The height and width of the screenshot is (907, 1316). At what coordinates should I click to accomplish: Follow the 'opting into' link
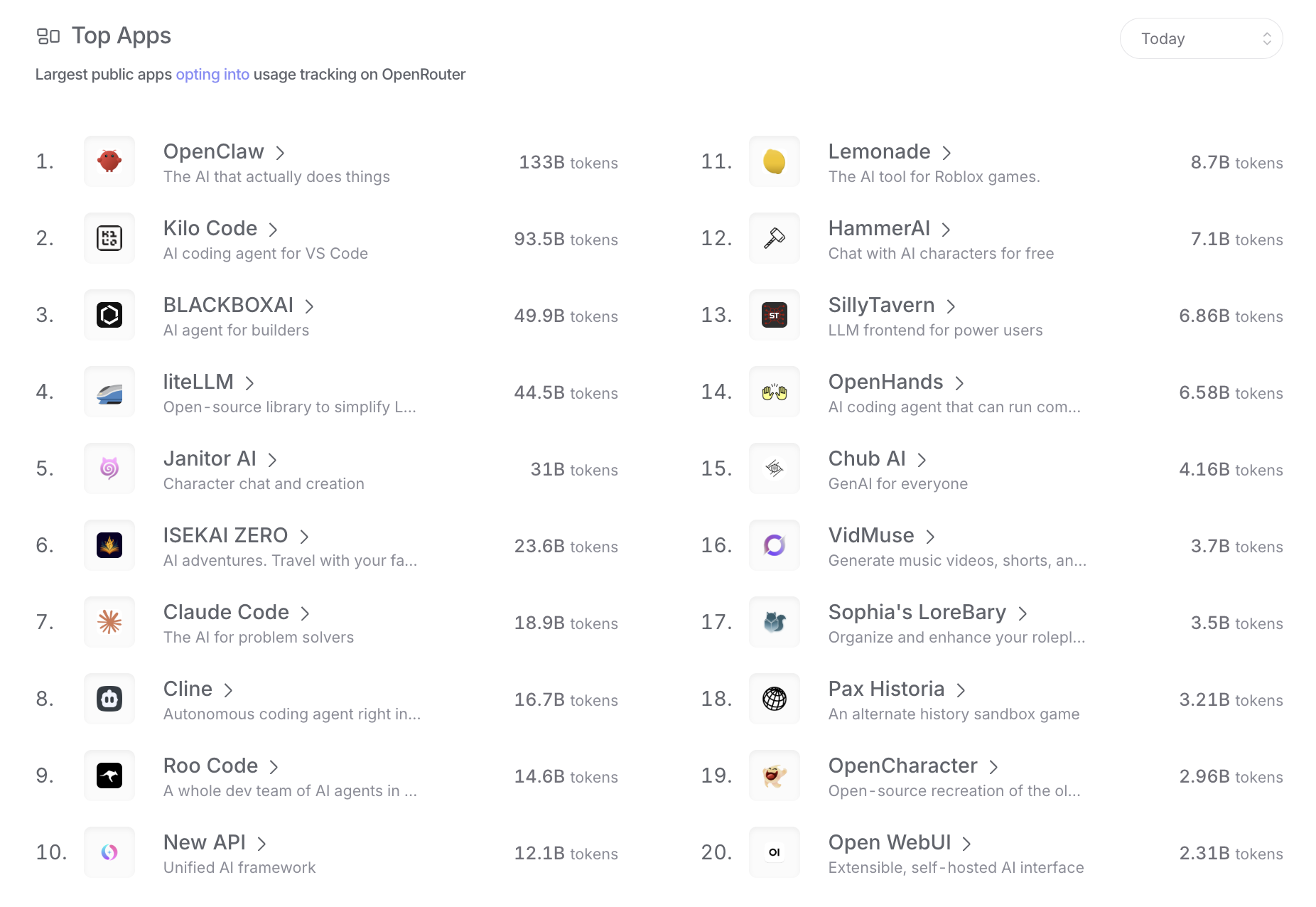pos(212,75)
